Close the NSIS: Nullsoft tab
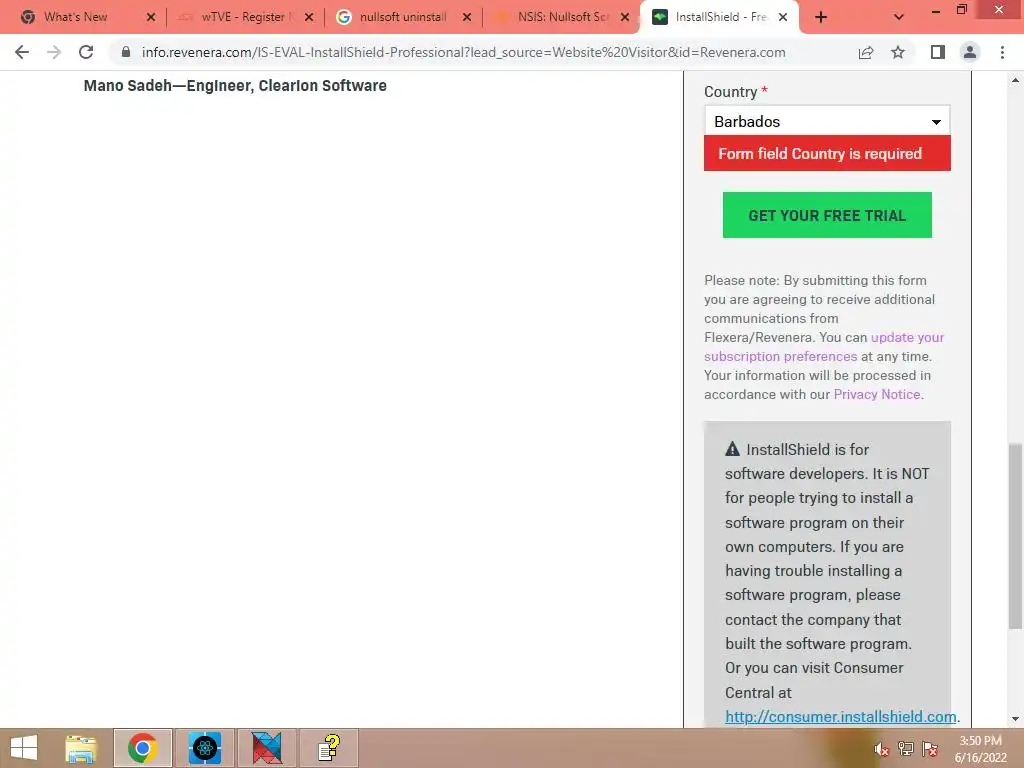1024x768 pixels. pyautogui.click(x=625, y=17)
